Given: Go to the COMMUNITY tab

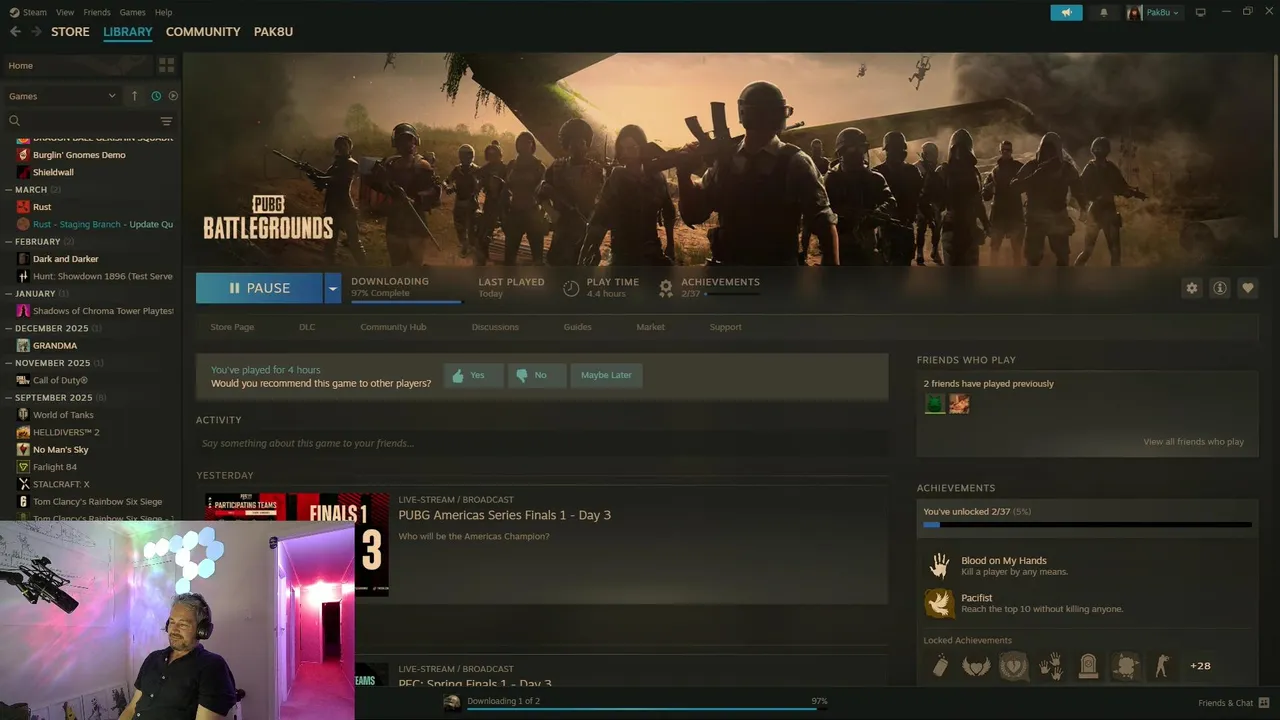Looking at the screenshot, I should pos(203,32).
